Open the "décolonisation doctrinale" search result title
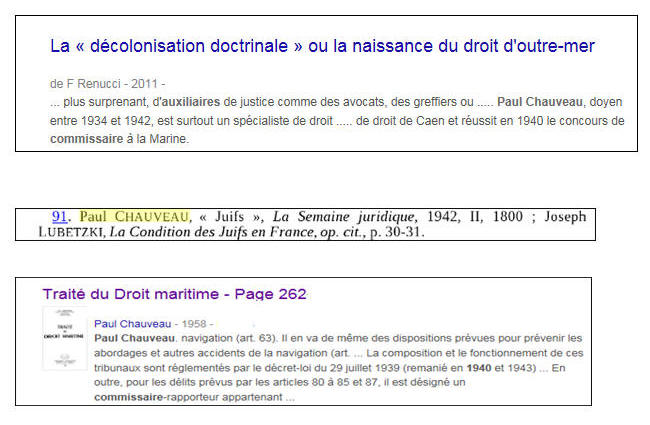The image size is (650, 425). (322, 46)
